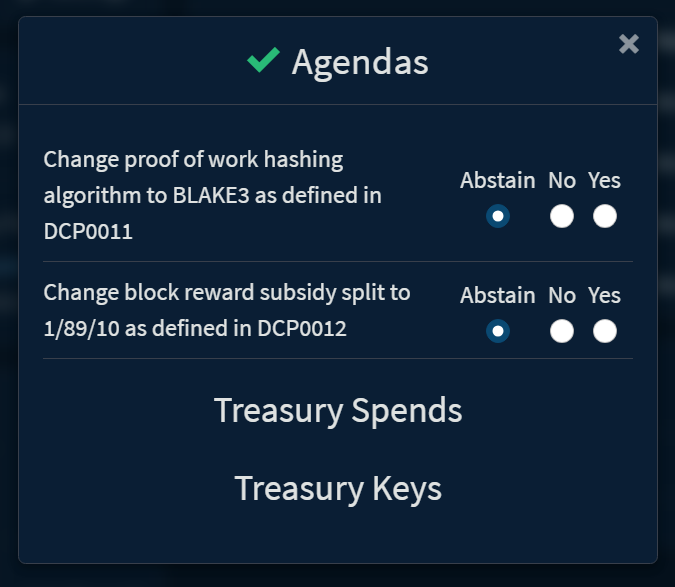Click the 'Yes' label text for DCP0011
Viewport: 675px width, 587px height.
click(604, 181)
